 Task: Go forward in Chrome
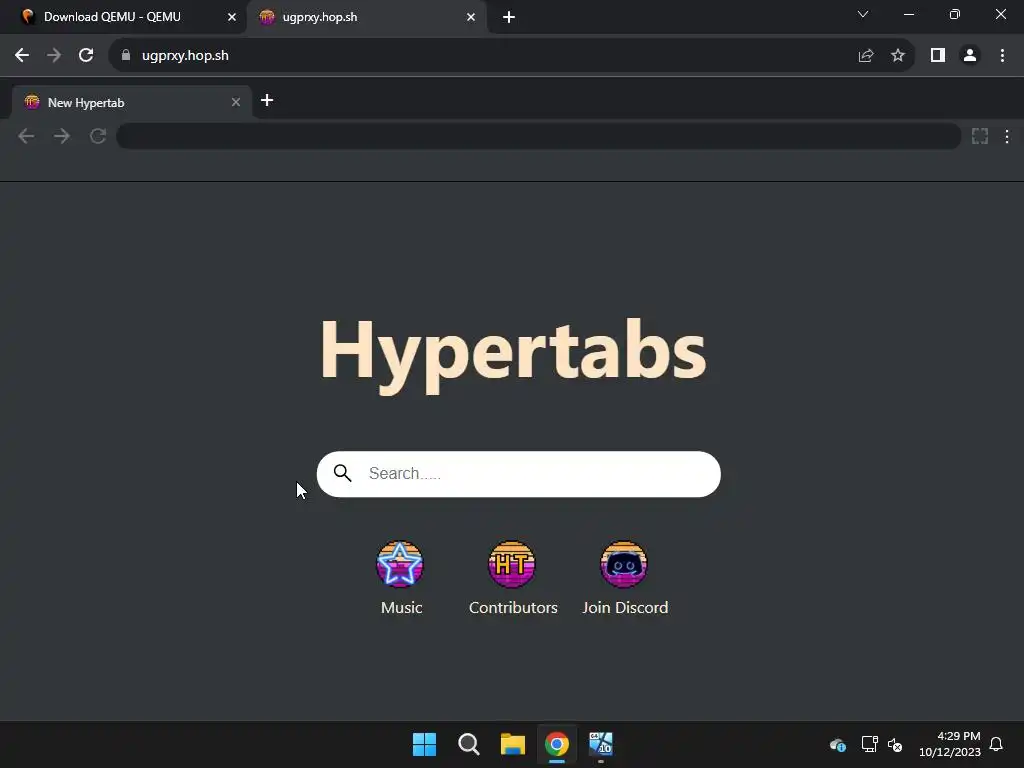[54, 56]
